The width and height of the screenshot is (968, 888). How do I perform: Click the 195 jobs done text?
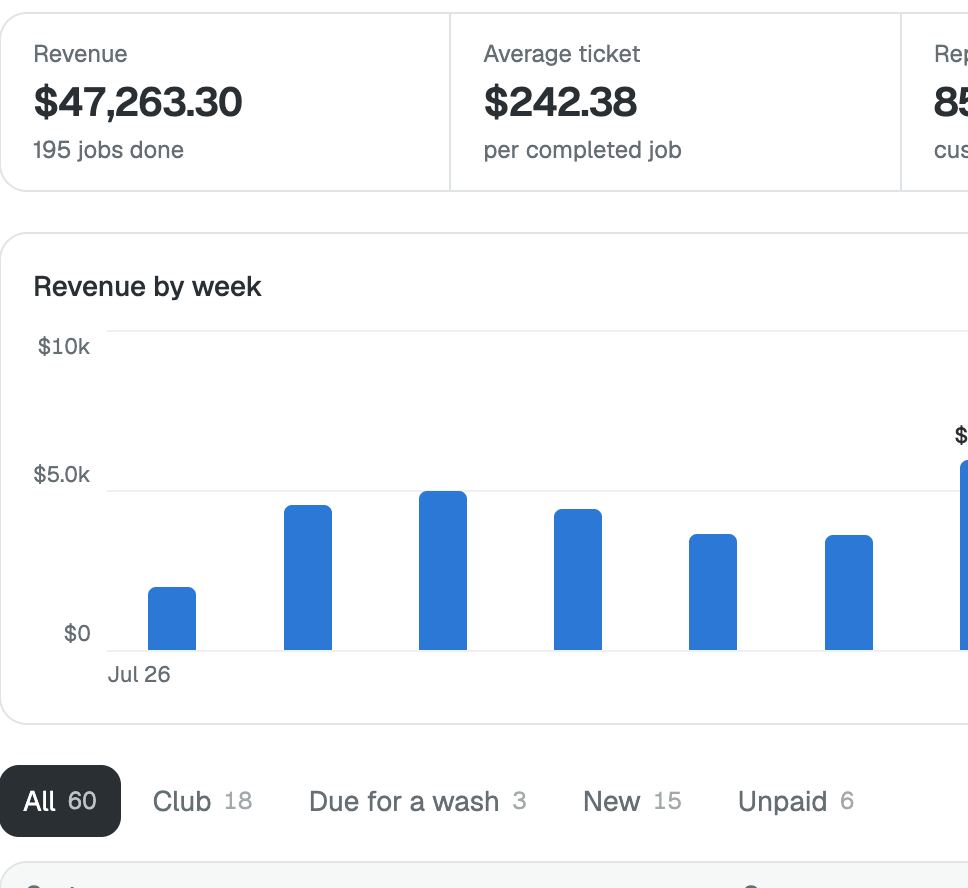pyautogui.click(x=108, y=150)
